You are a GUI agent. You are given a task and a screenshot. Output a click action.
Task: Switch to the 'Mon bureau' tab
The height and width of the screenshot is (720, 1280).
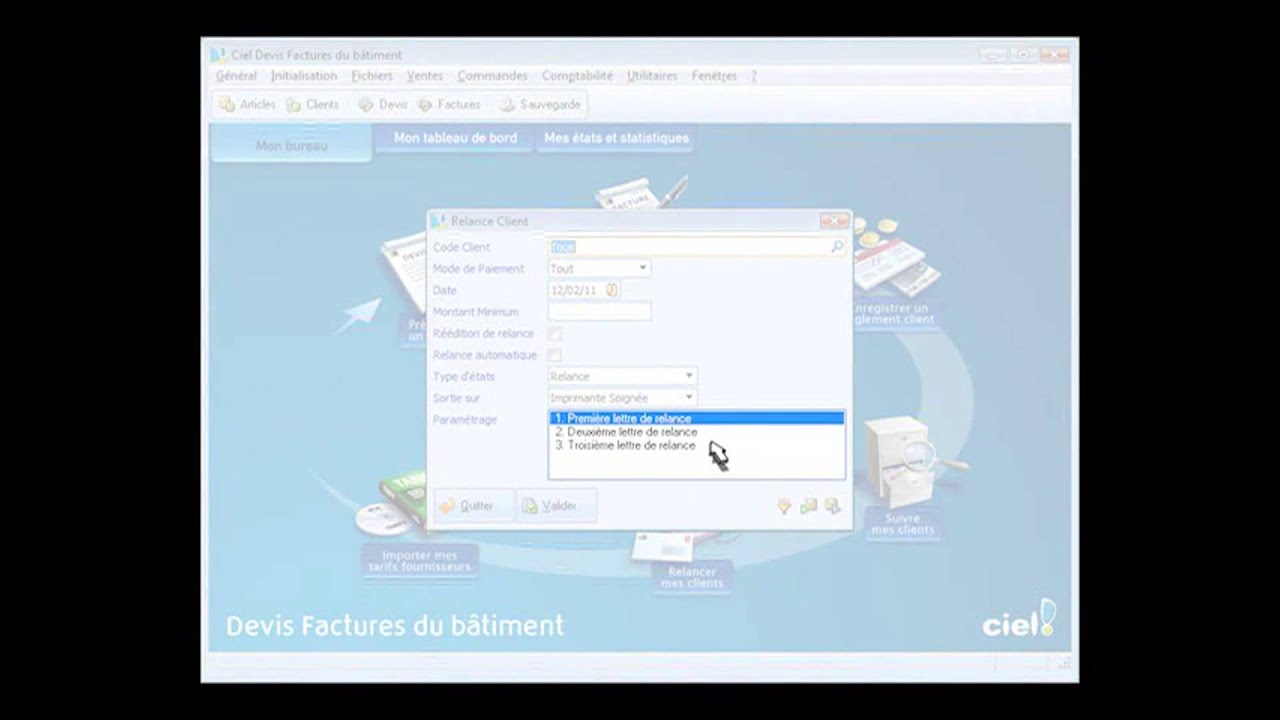click(291, 145)
